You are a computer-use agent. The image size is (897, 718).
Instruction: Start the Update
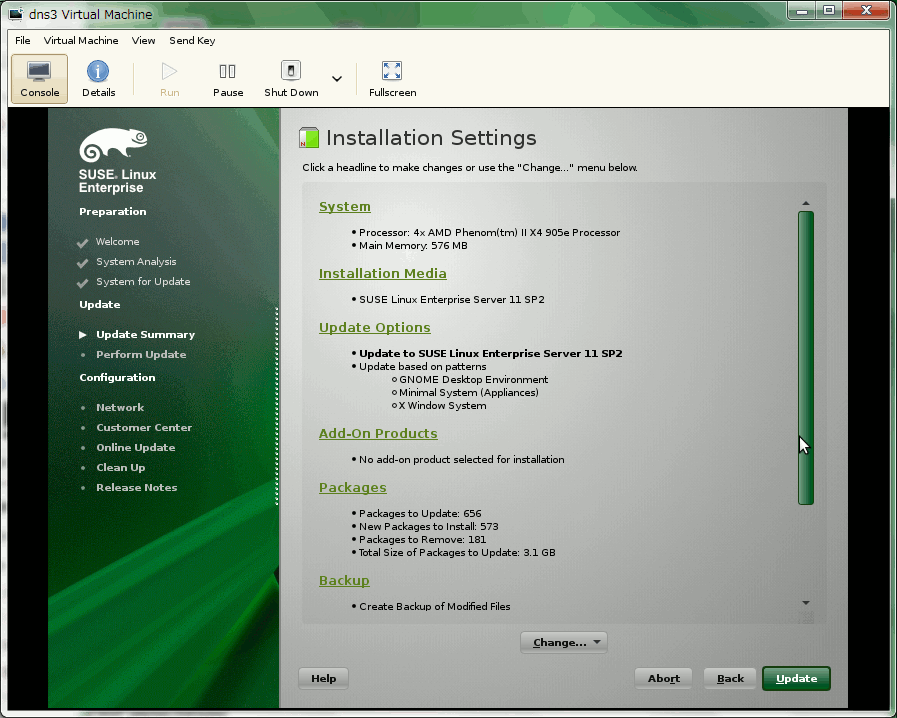(796, 679)
